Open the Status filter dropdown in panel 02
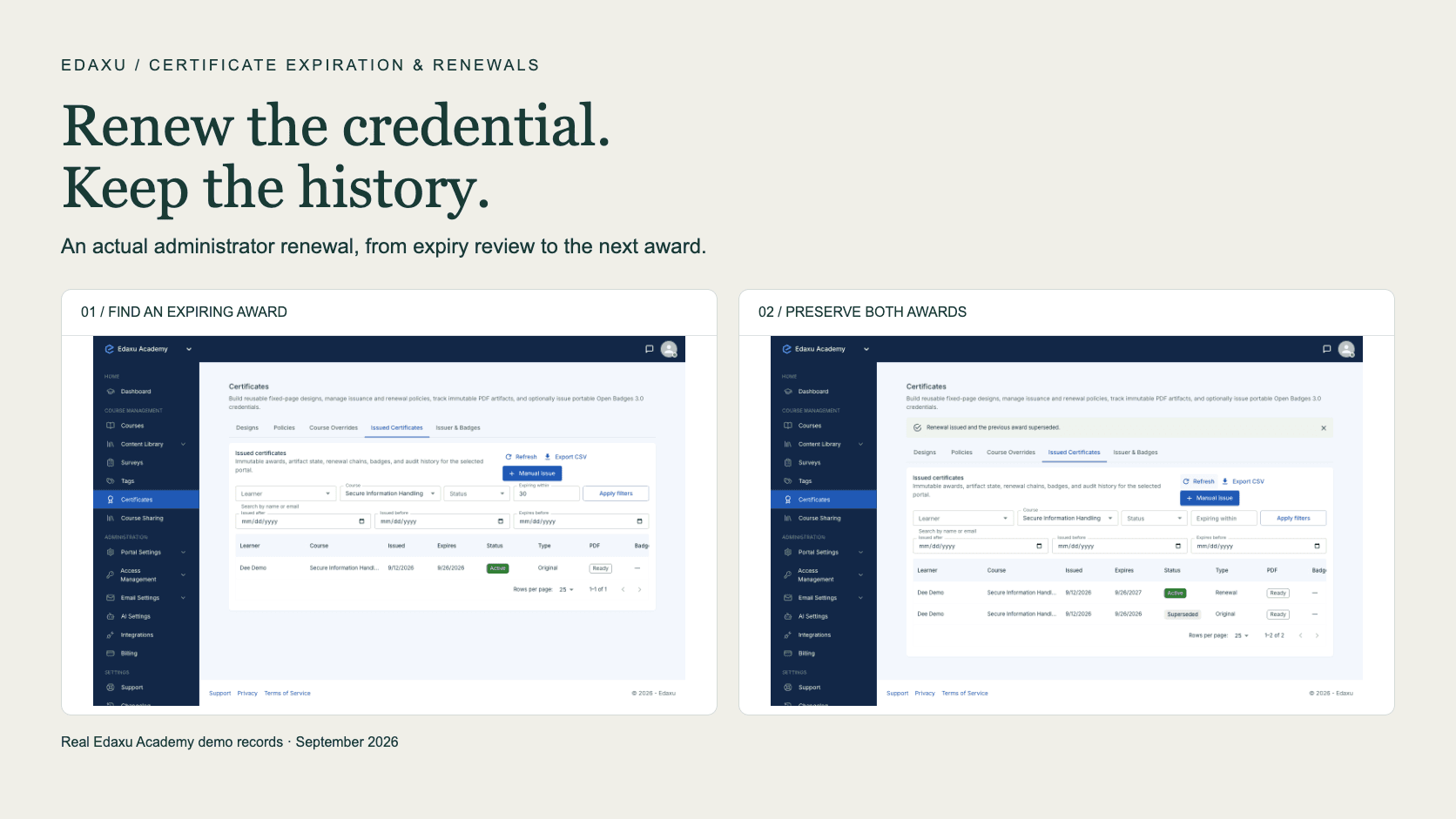 pos(1154,518)
